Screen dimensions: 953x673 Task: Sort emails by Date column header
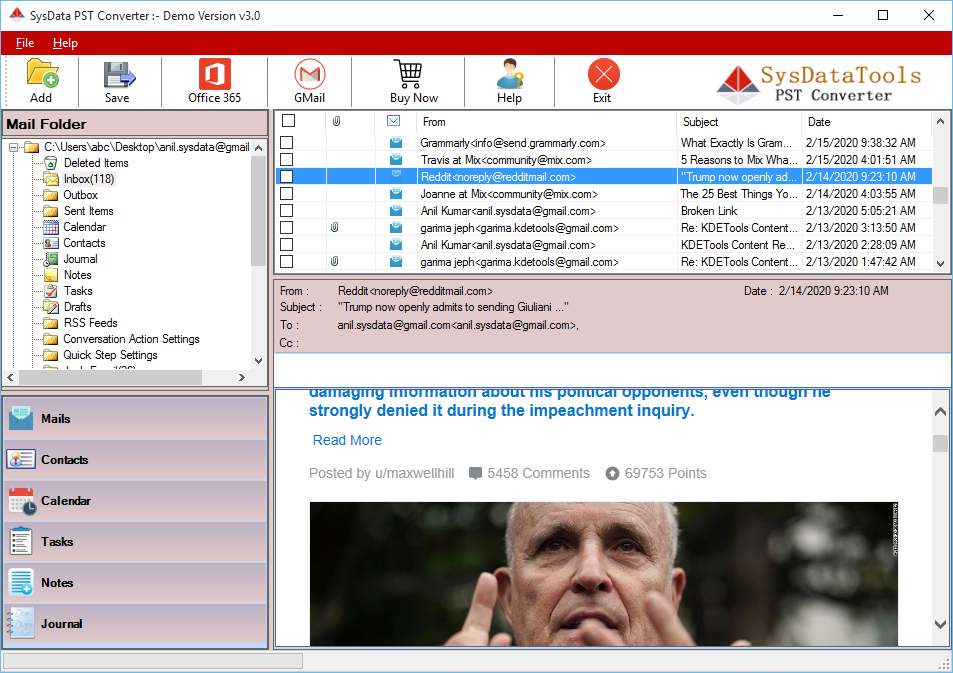tap(866, 122)
